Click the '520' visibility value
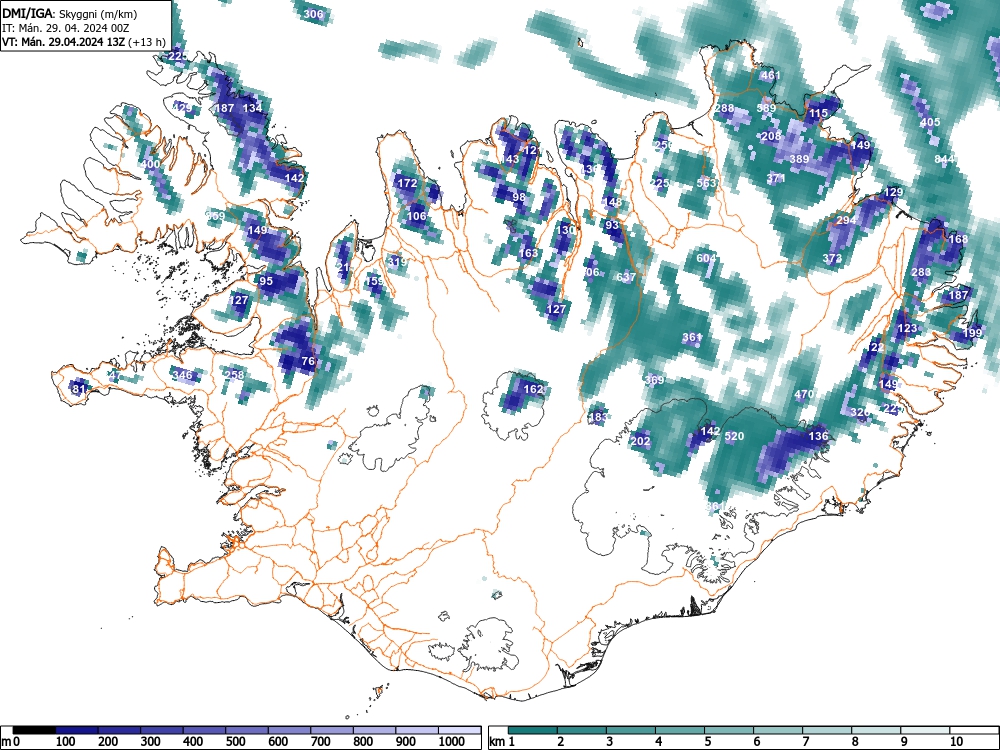 [x=734, y=436]
